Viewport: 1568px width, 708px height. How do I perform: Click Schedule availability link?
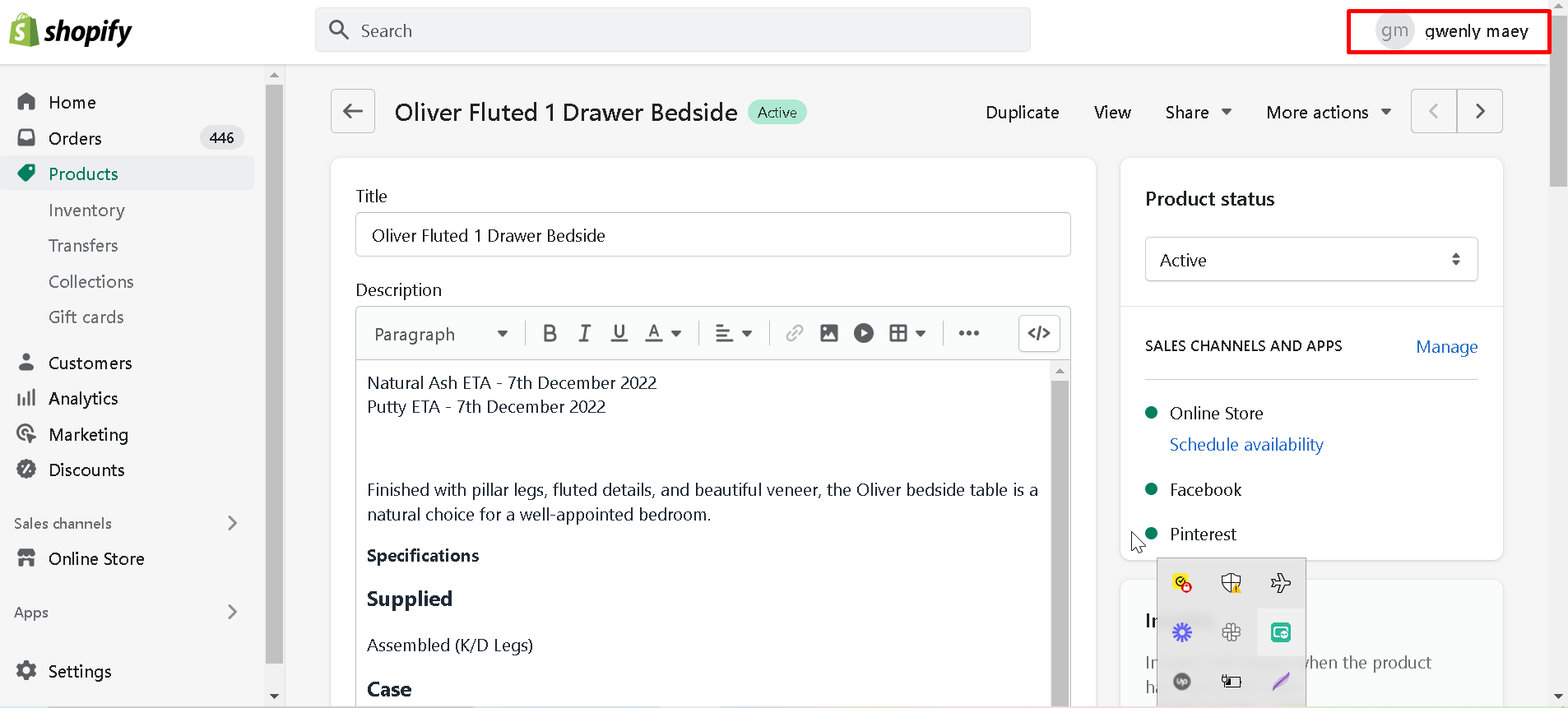[x=1246, y=445]
